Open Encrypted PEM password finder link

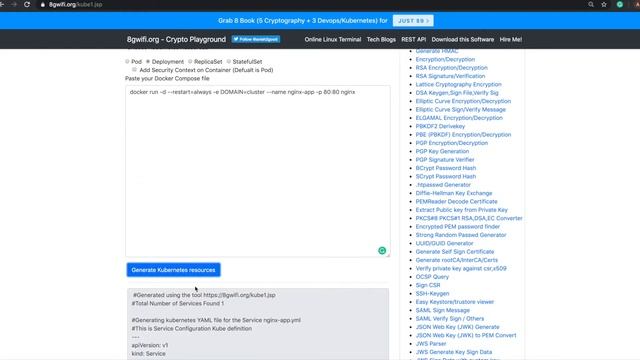[x=458, y=227]
